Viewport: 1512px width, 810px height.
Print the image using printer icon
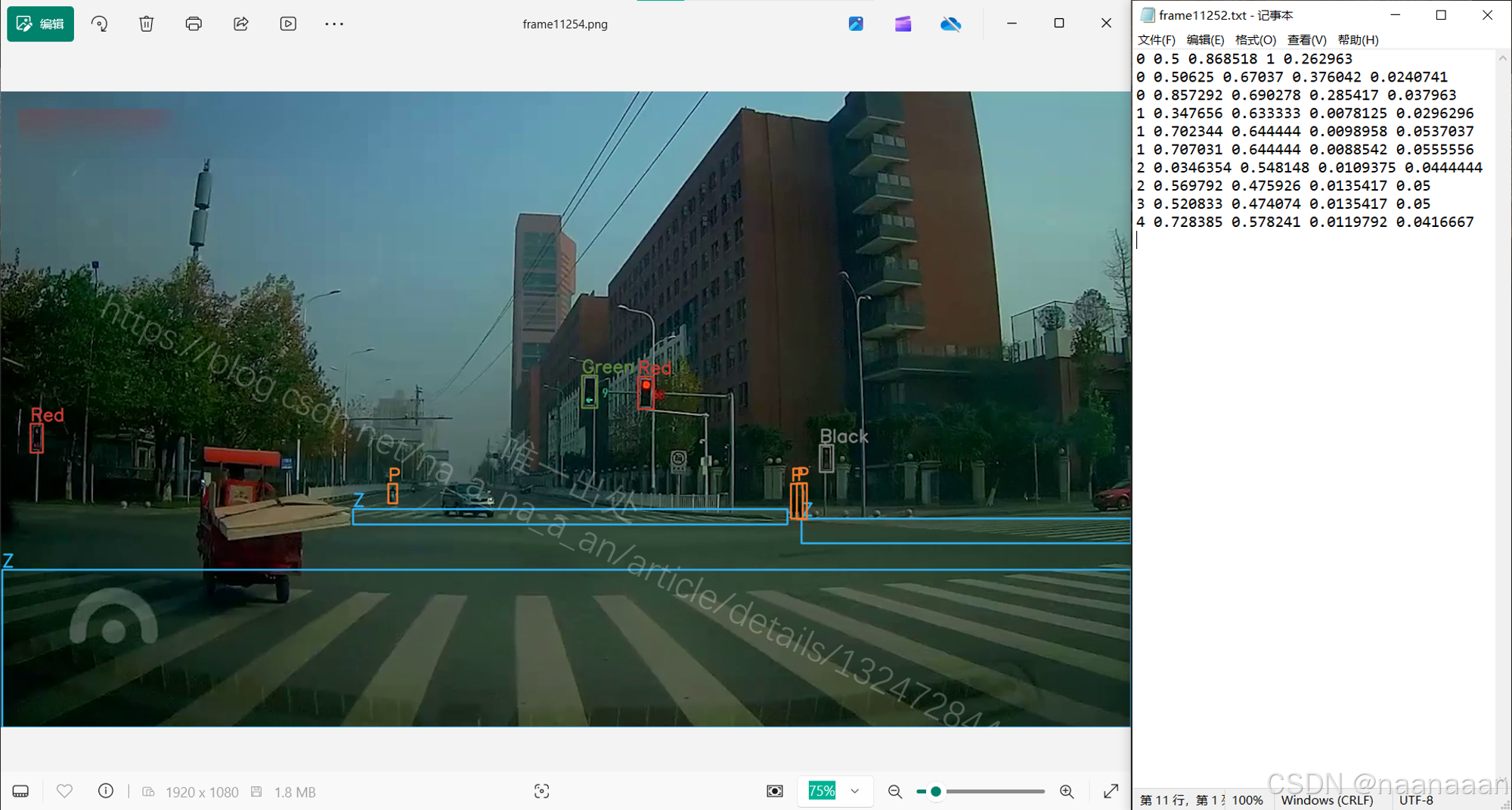pos(194,24)
